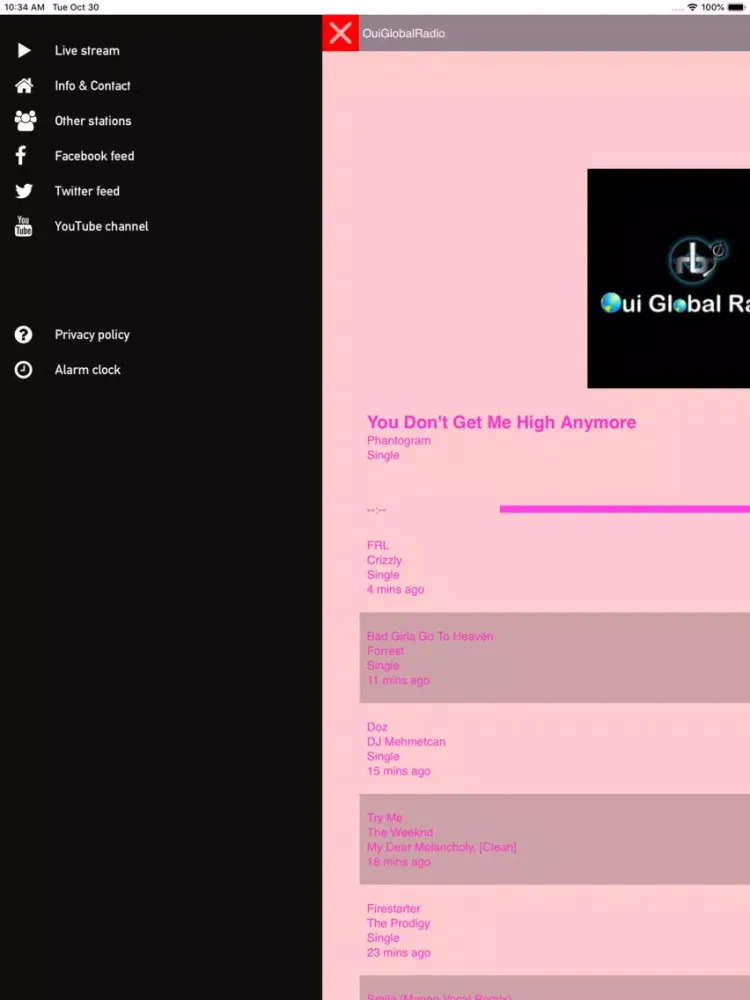Click artist DJ Mehmetcan
Screen dimensions: 750x1000
tap(406, 742)
